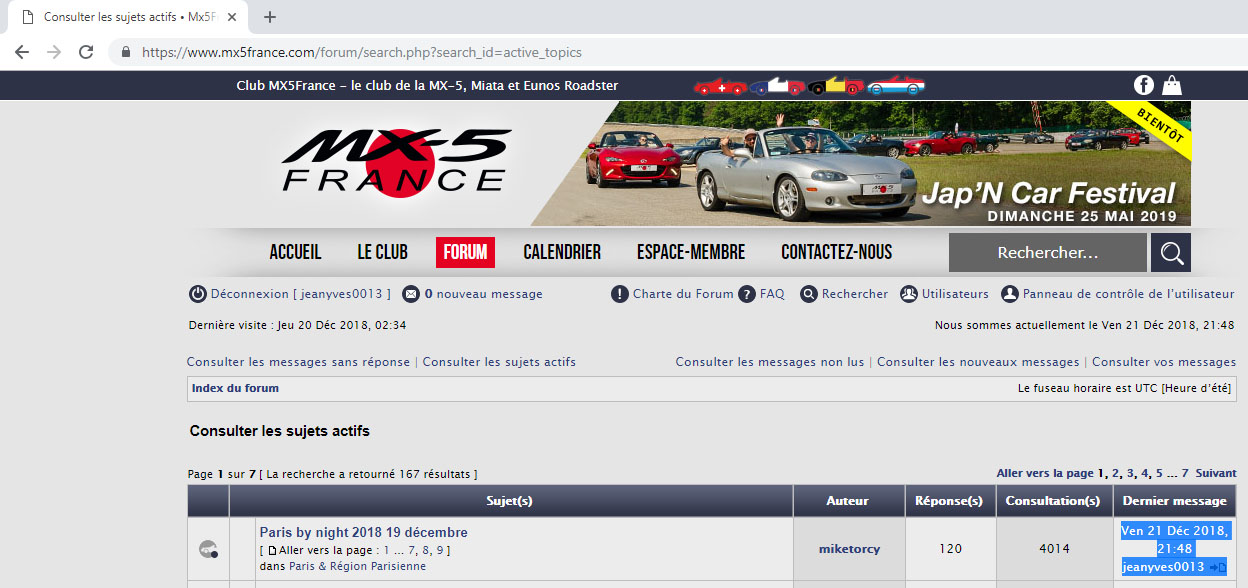Open Index du forum breadcrumb link

pyautogui.click(x=235, y=388)
